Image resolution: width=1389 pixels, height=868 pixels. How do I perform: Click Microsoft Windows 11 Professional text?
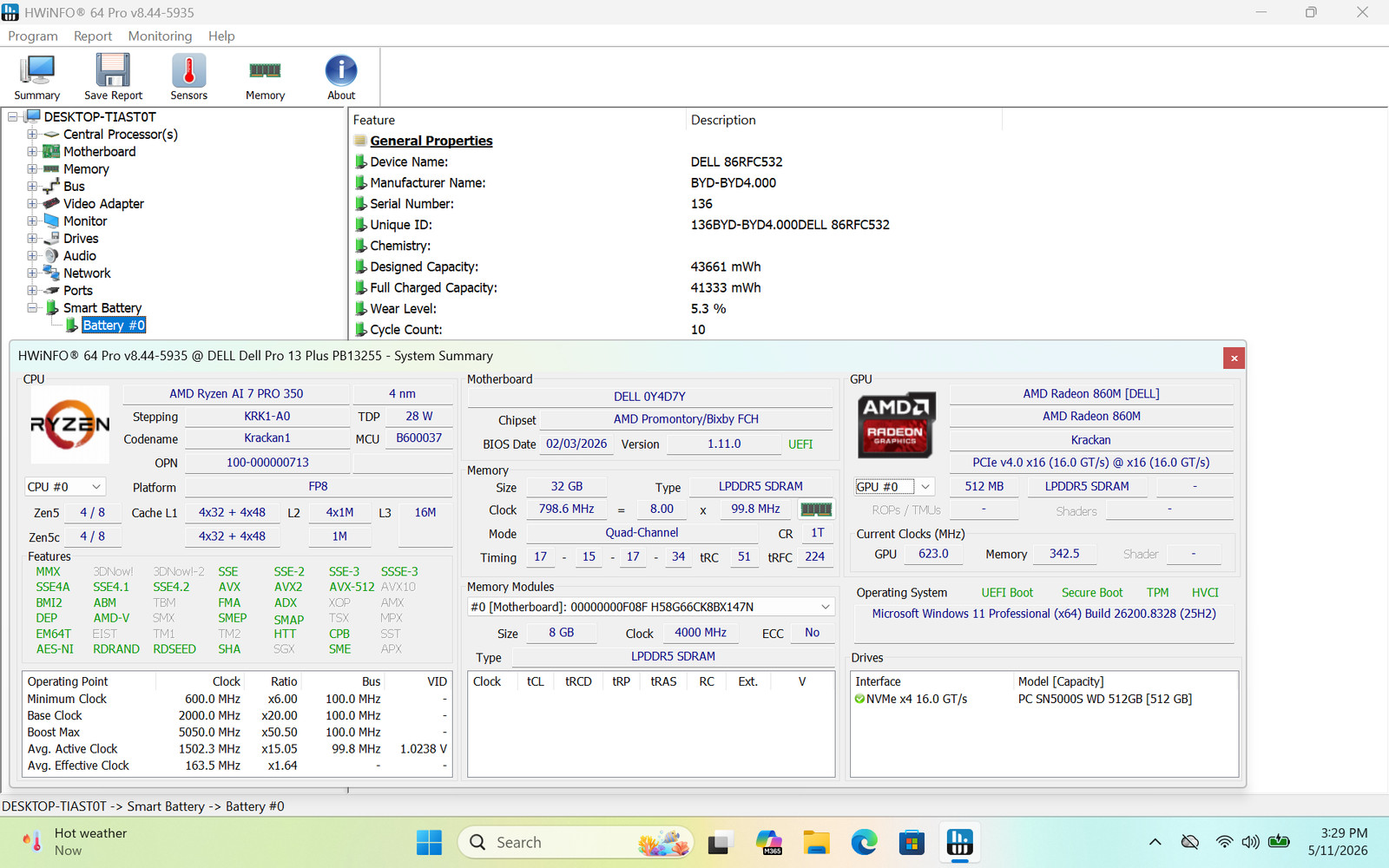[1044, 614]
